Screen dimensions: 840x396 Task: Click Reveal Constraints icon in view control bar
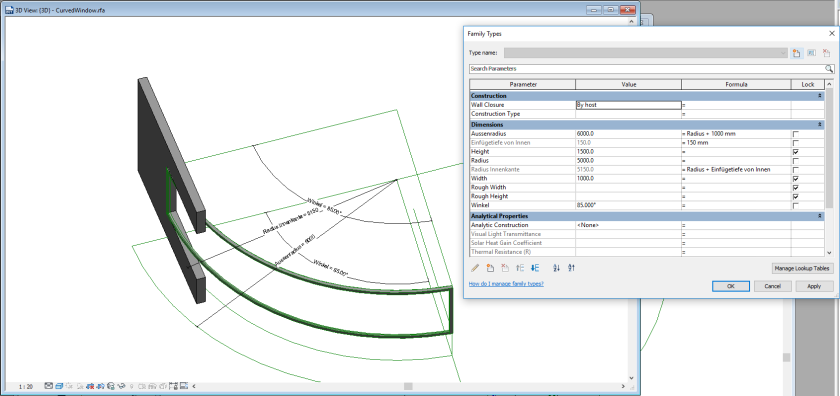tap(174, 386)
